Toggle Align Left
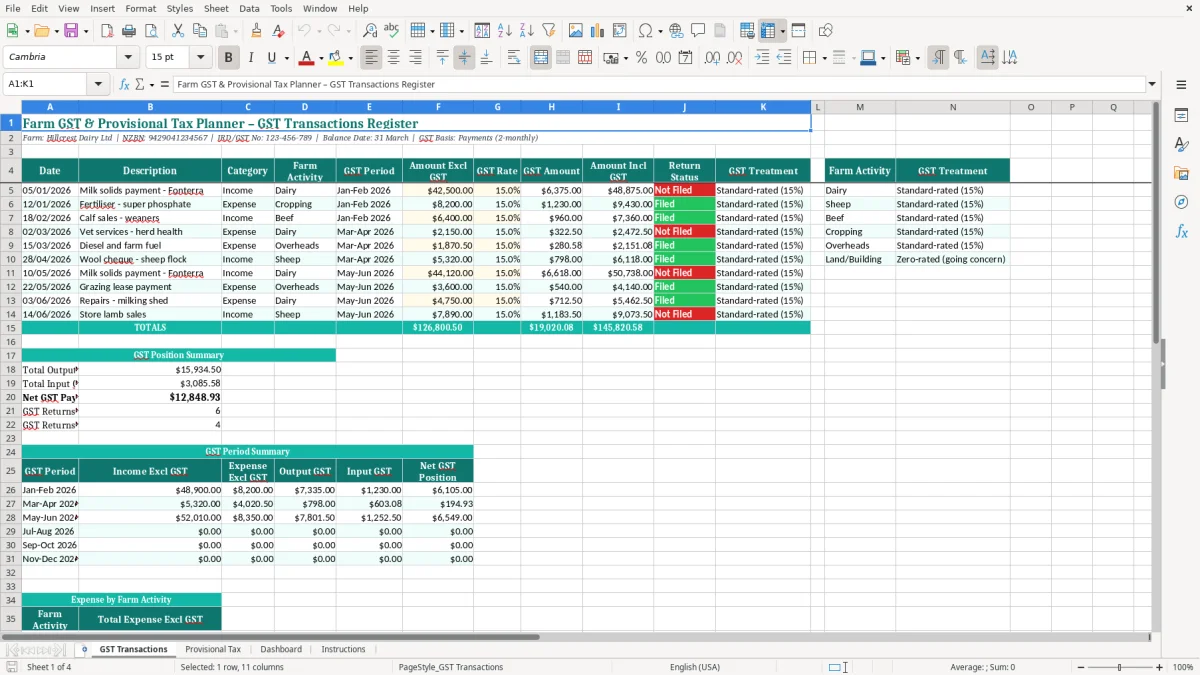The width and height of the screenshot is (1200, 675). [371, 58]
